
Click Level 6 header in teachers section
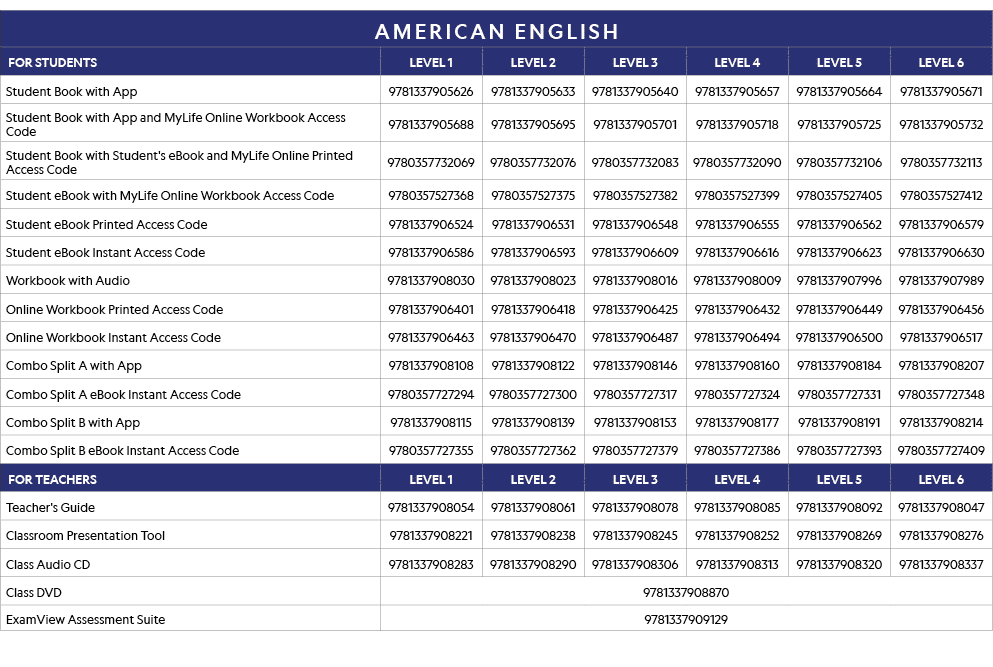click(941, 480)
